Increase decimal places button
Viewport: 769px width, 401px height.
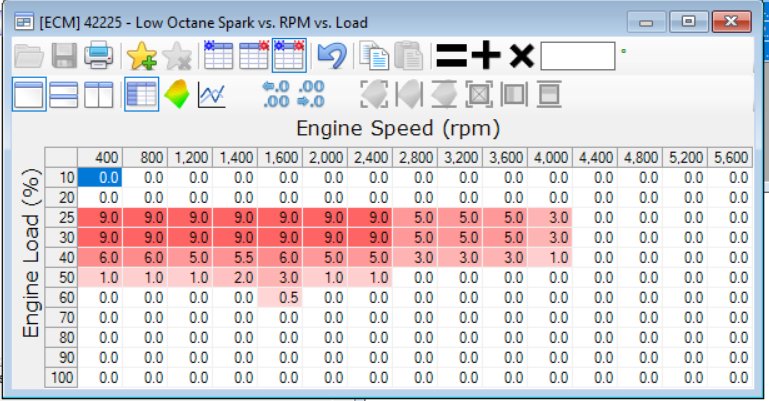pyautogui.click(x=311, y=94)
